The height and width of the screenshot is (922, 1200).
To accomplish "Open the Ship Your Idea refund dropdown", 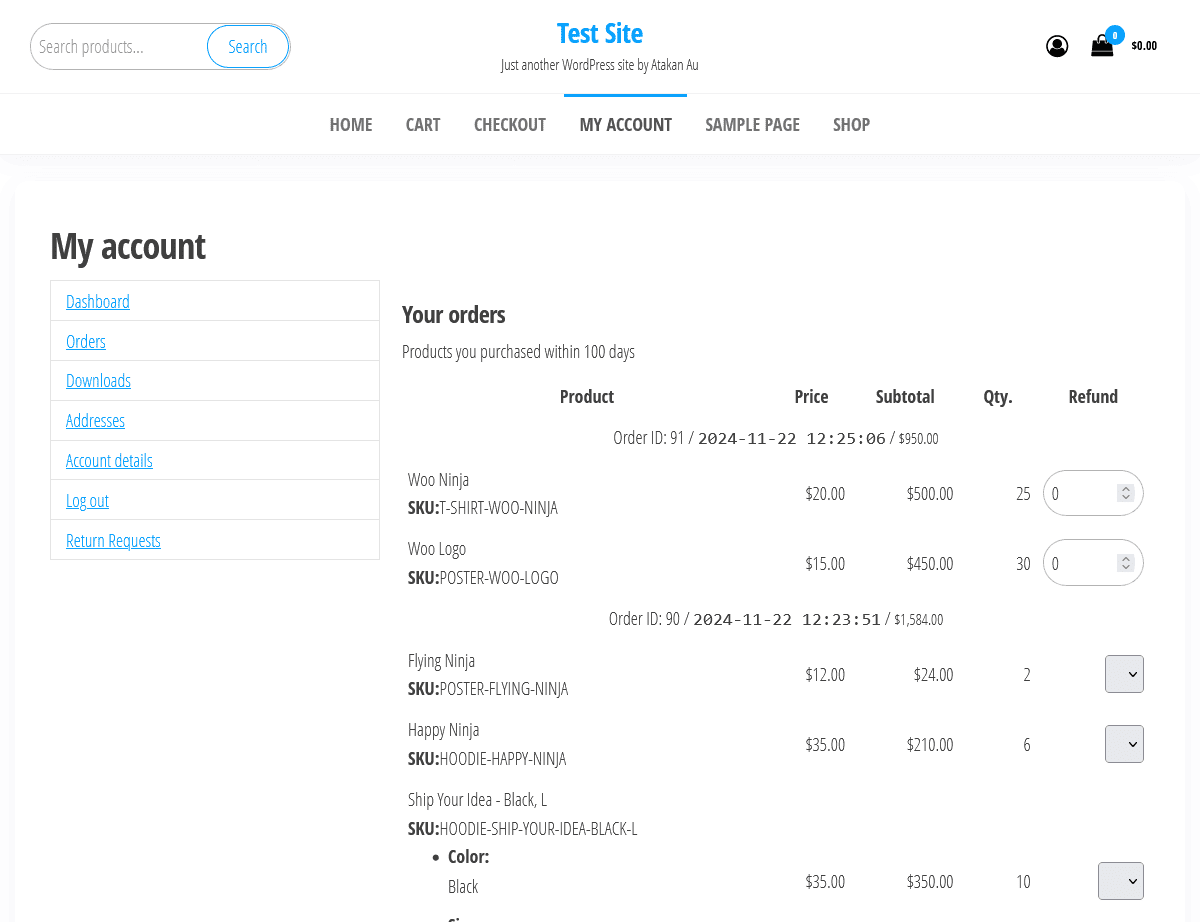I will [x=1121, y=881].
